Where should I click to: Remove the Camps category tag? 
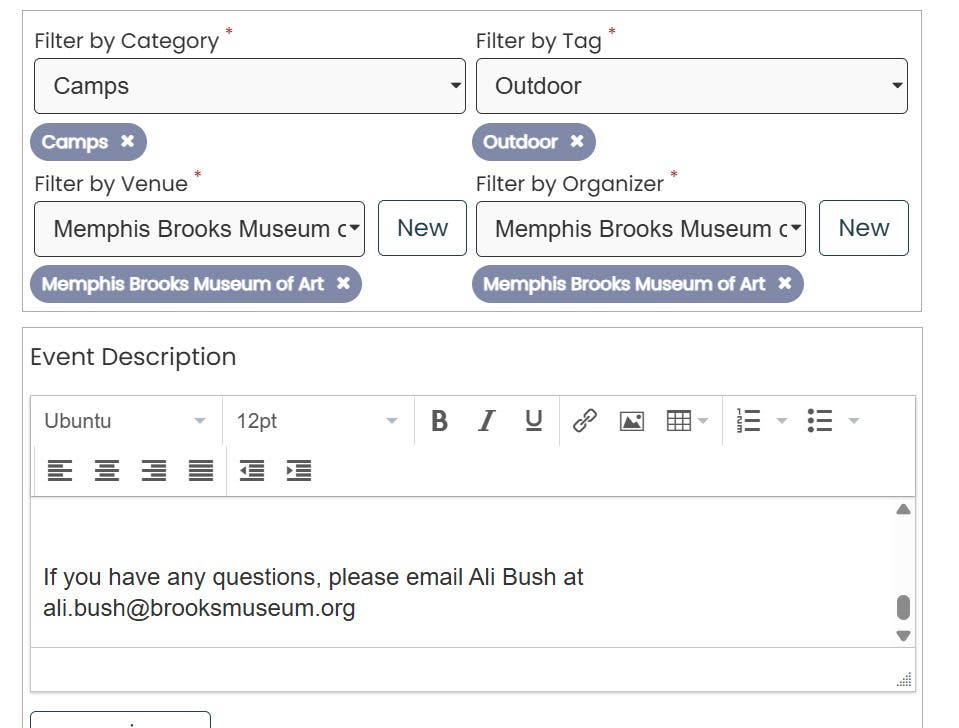(x=127, y=142)
